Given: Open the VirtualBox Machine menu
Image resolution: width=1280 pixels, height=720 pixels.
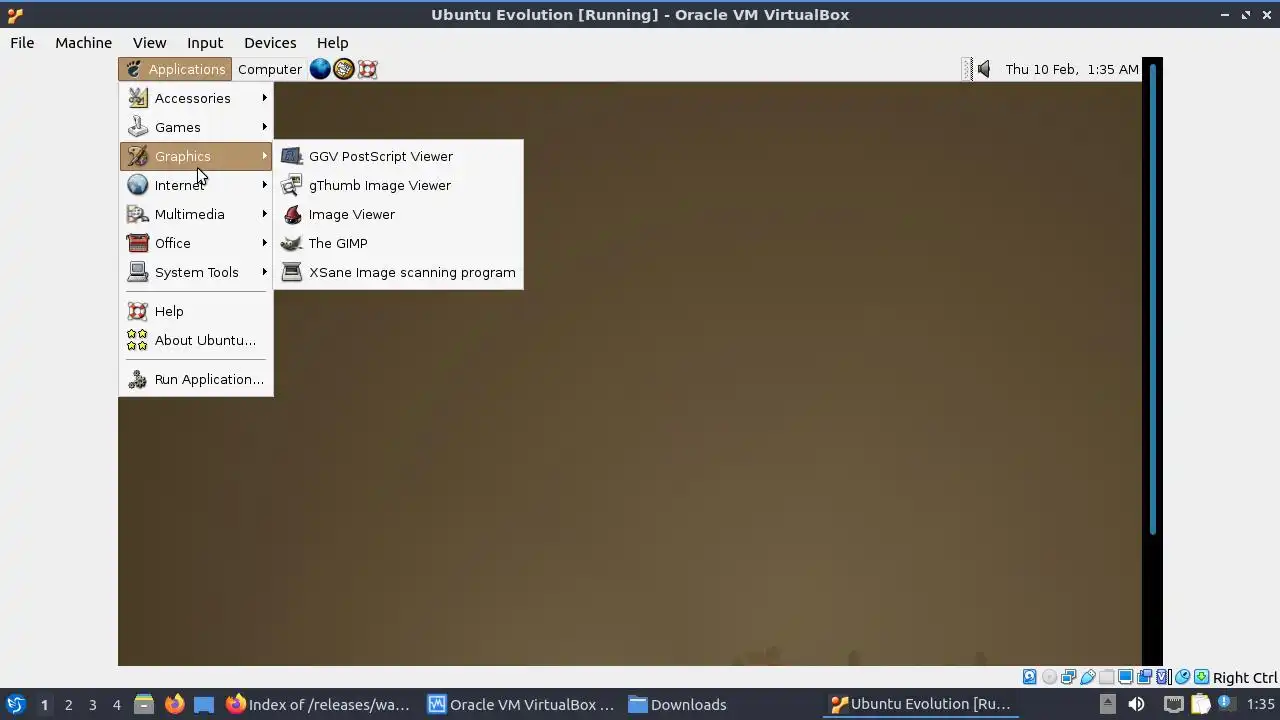Looking at the screenshot, I should point(83,43).
